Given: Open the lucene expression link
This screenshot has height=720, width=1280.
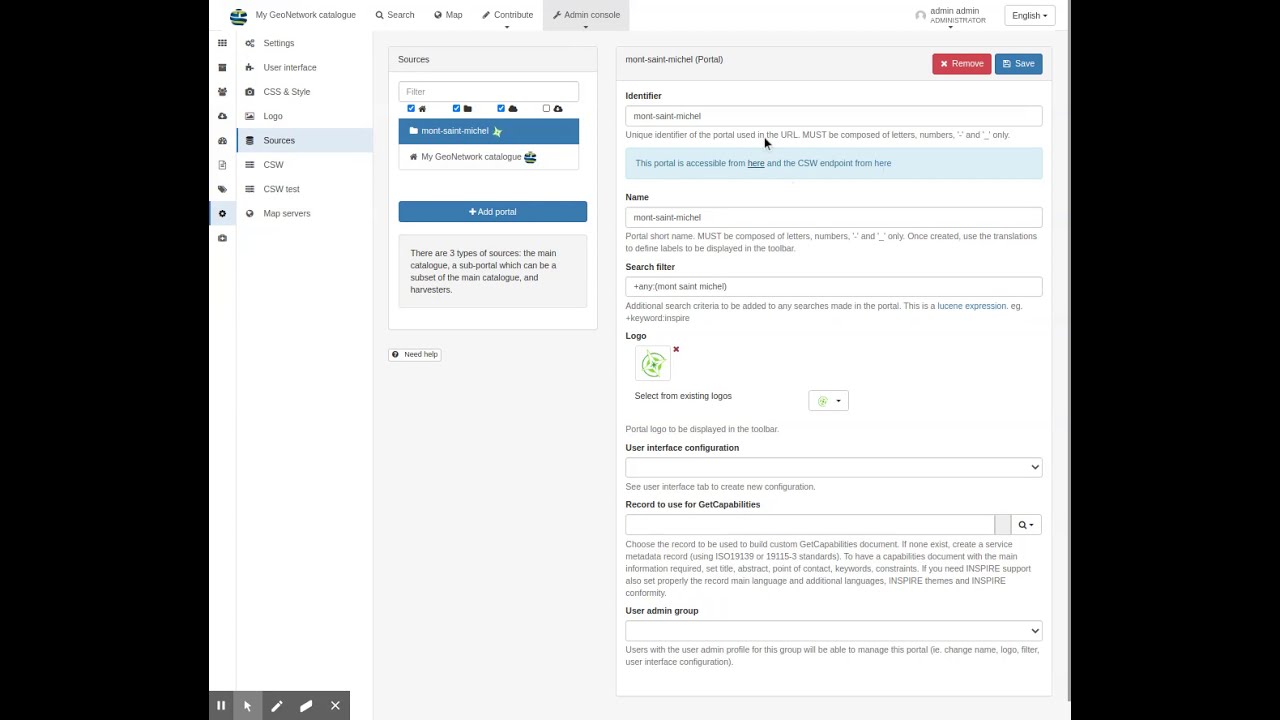Looking at the screenshot, I should (x=972, y=306).
